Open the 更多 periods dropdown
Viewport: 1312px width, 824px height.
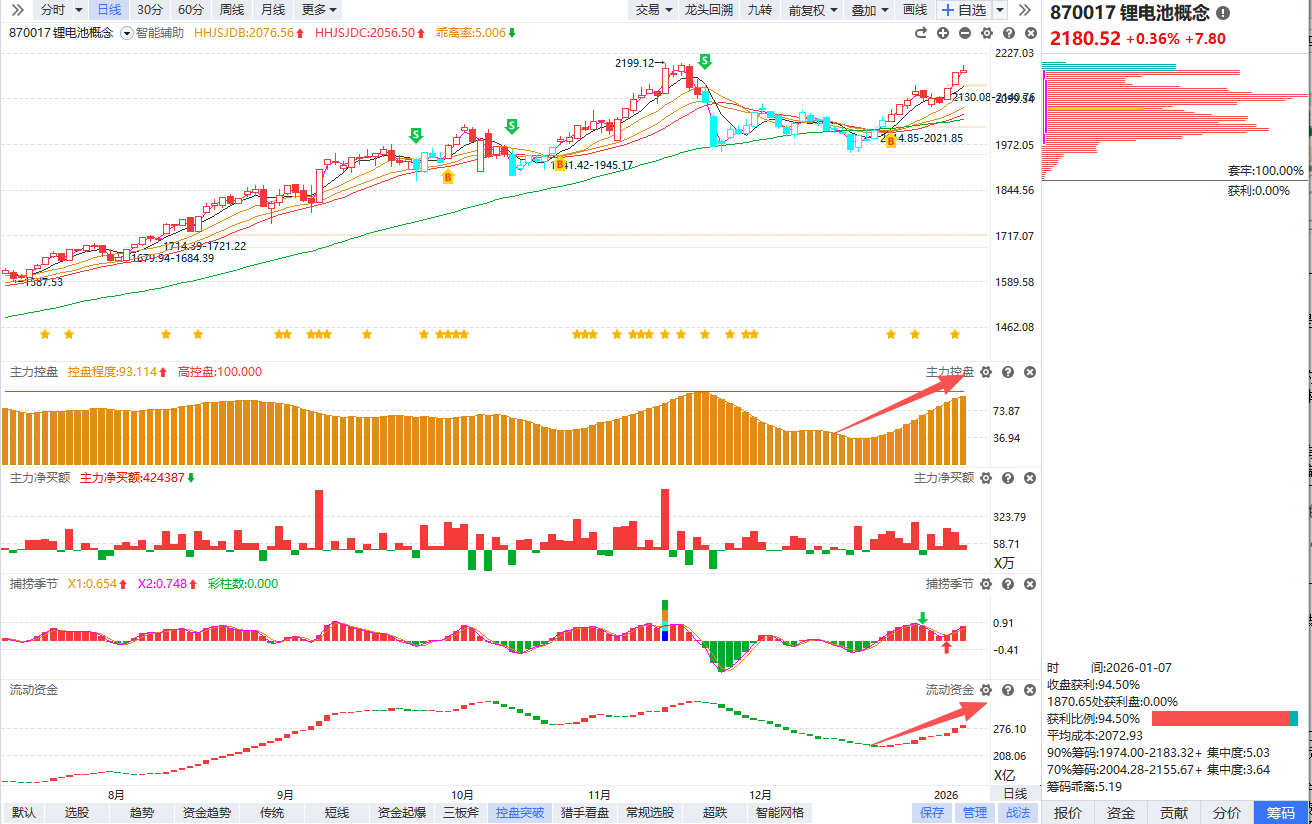319,10
